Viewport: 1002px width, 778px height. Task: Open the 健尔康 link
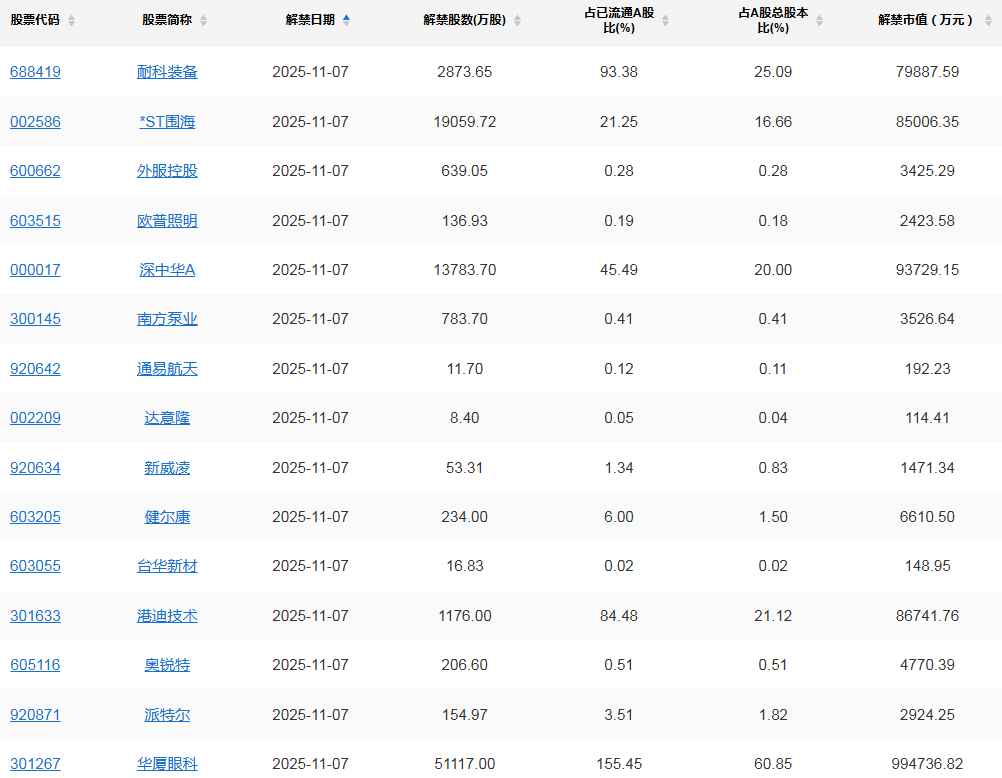coord(167,517)
